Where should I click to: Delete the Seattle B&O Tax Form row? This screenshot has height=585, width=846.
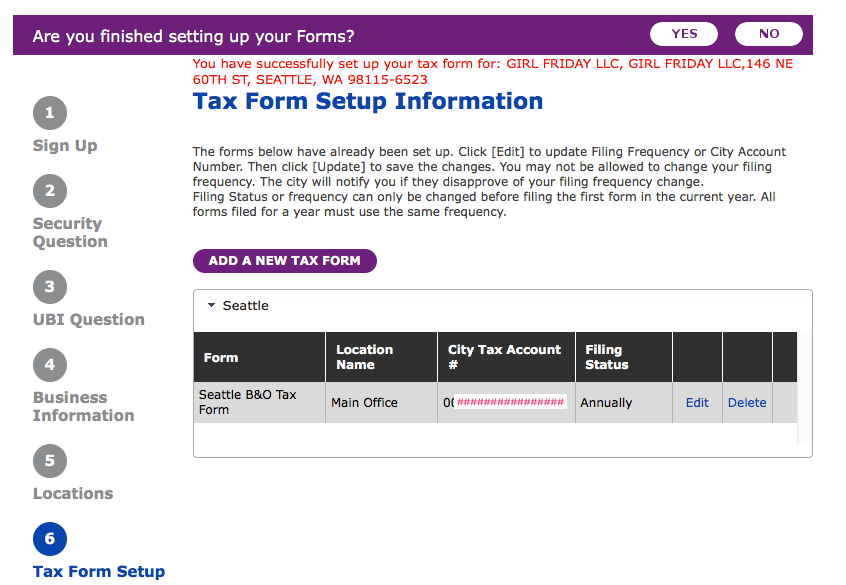point(747,403)
